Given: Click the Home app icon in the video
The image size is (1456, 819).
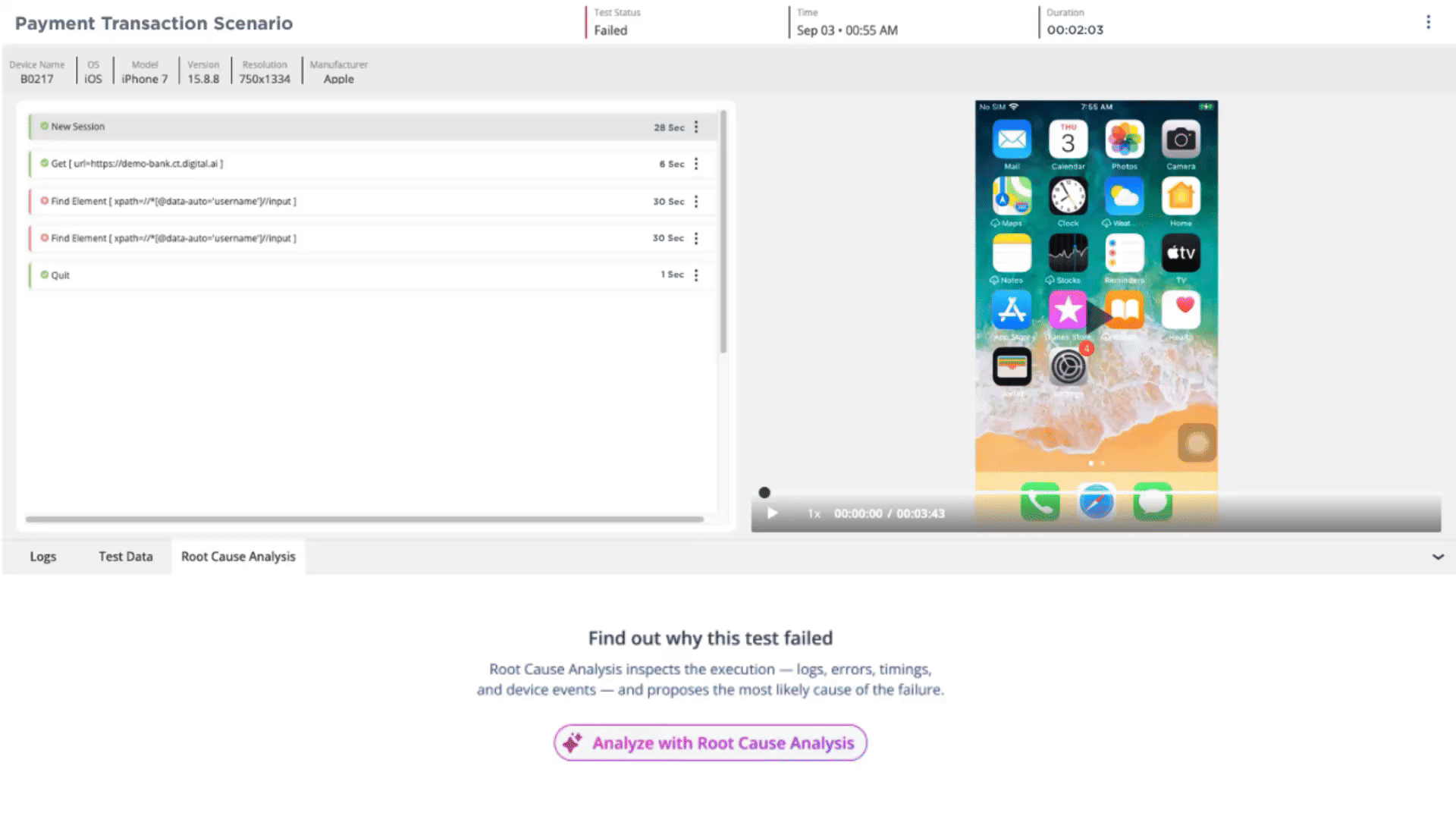Looking at the screenshot, I should [1181, 196].
